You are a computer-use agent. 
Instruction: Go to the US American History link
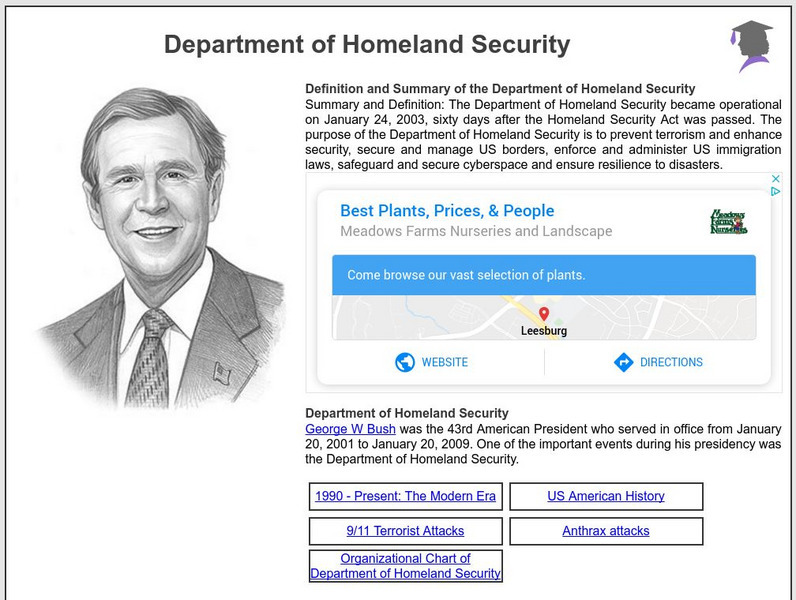point(606,496)
